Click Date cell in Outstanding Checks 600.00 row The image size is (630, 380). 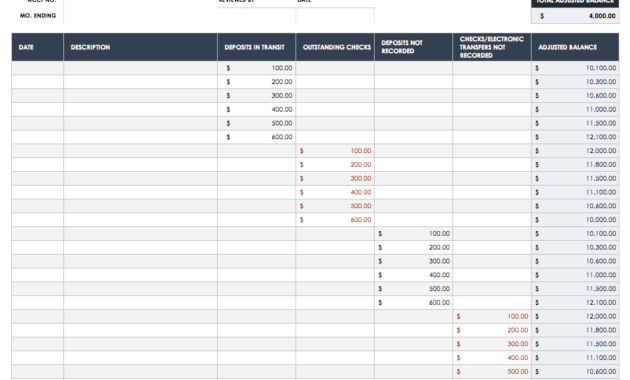tap(37, 220)
